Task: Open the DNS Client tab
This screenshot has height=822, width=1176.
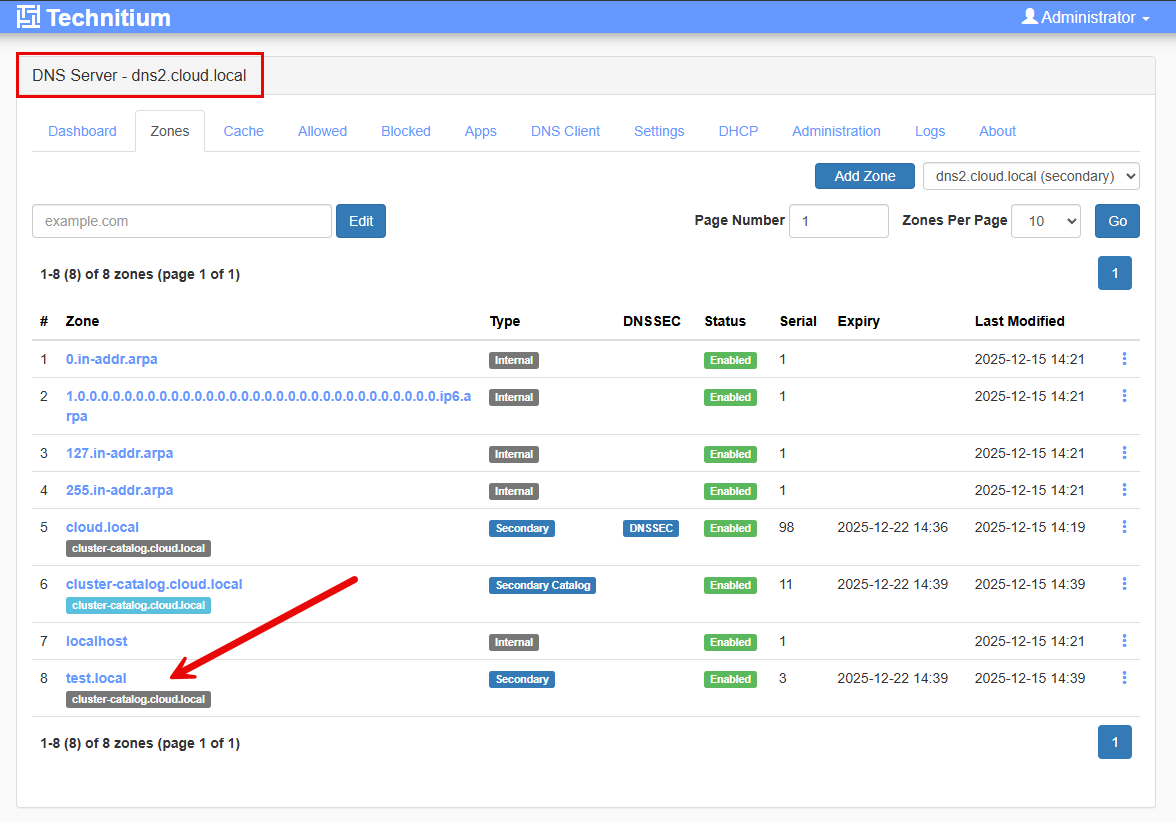Action: point(566,131)
